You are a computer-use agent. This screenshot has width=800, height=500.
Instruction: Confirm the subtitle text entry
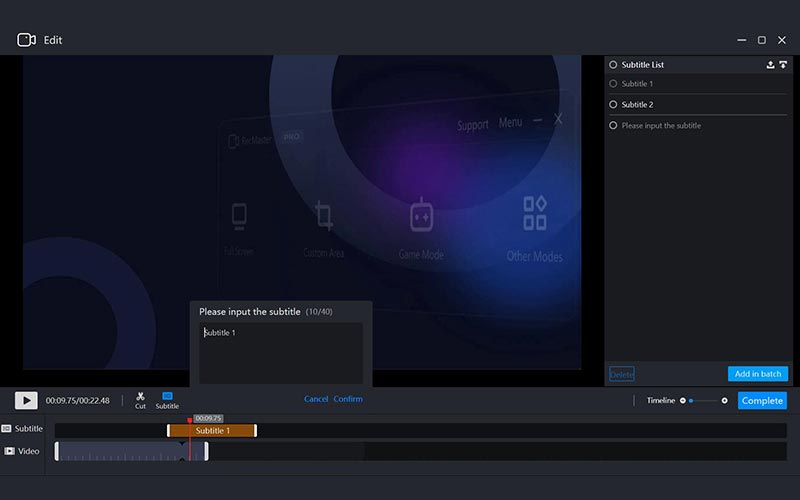pyautogui.click(x=348, y=399)
